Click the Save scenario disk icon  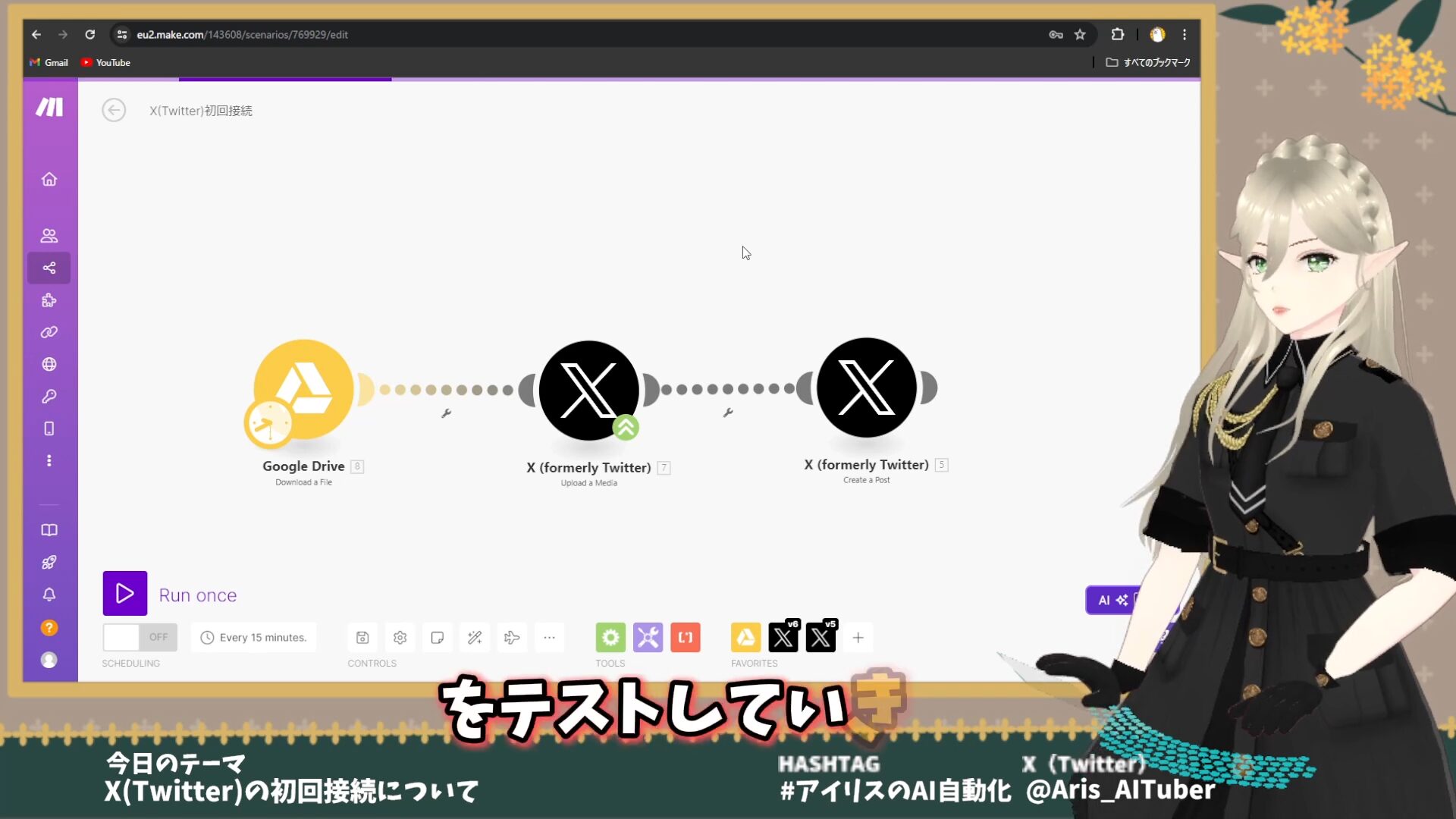362,638
